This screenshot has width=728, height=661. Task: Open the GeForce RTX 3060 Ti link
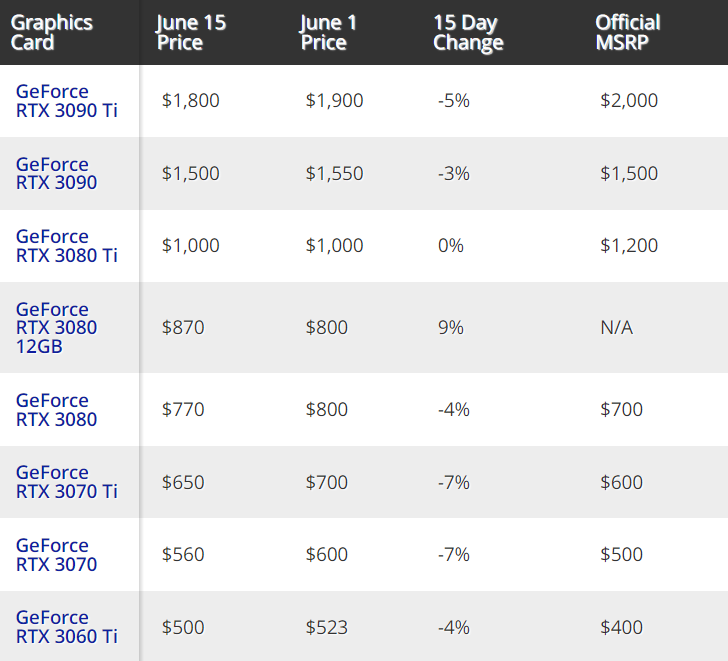(66, 627)
